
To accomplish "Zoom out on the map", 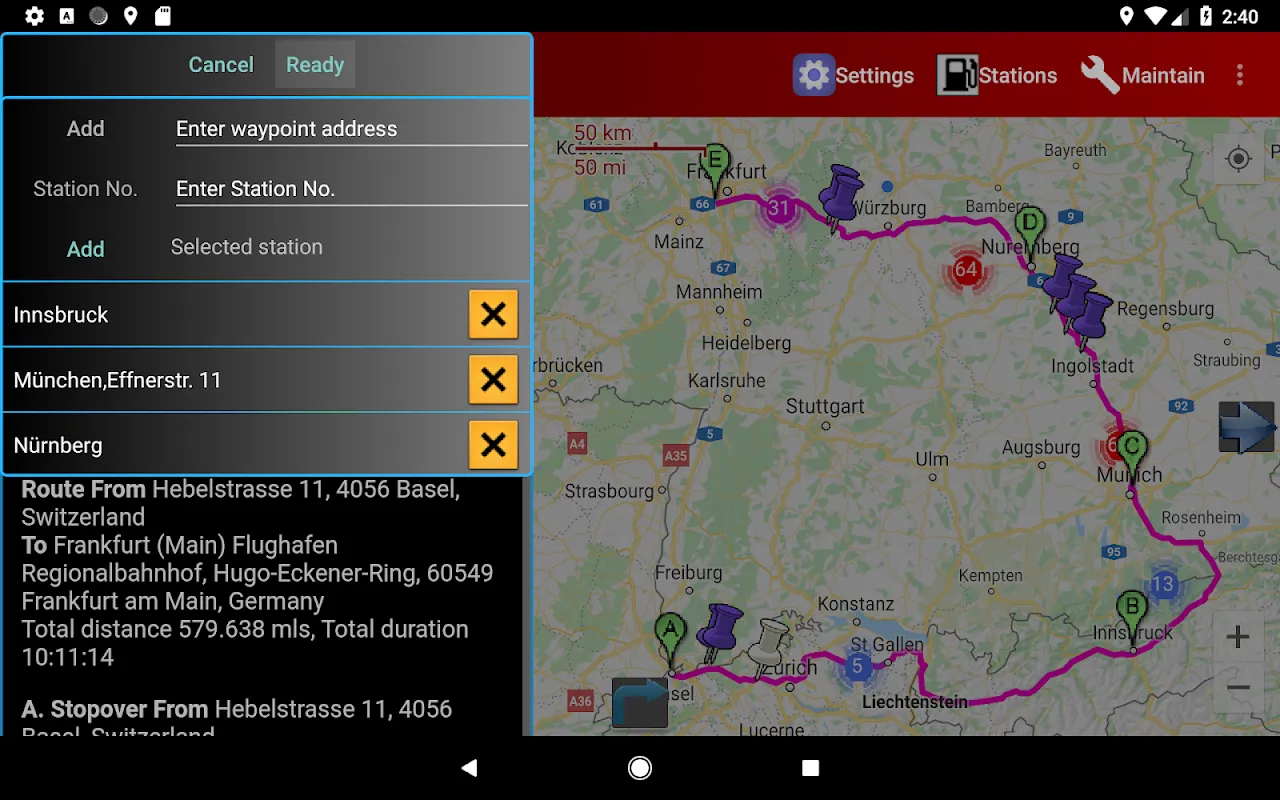I will [1238, 688].
